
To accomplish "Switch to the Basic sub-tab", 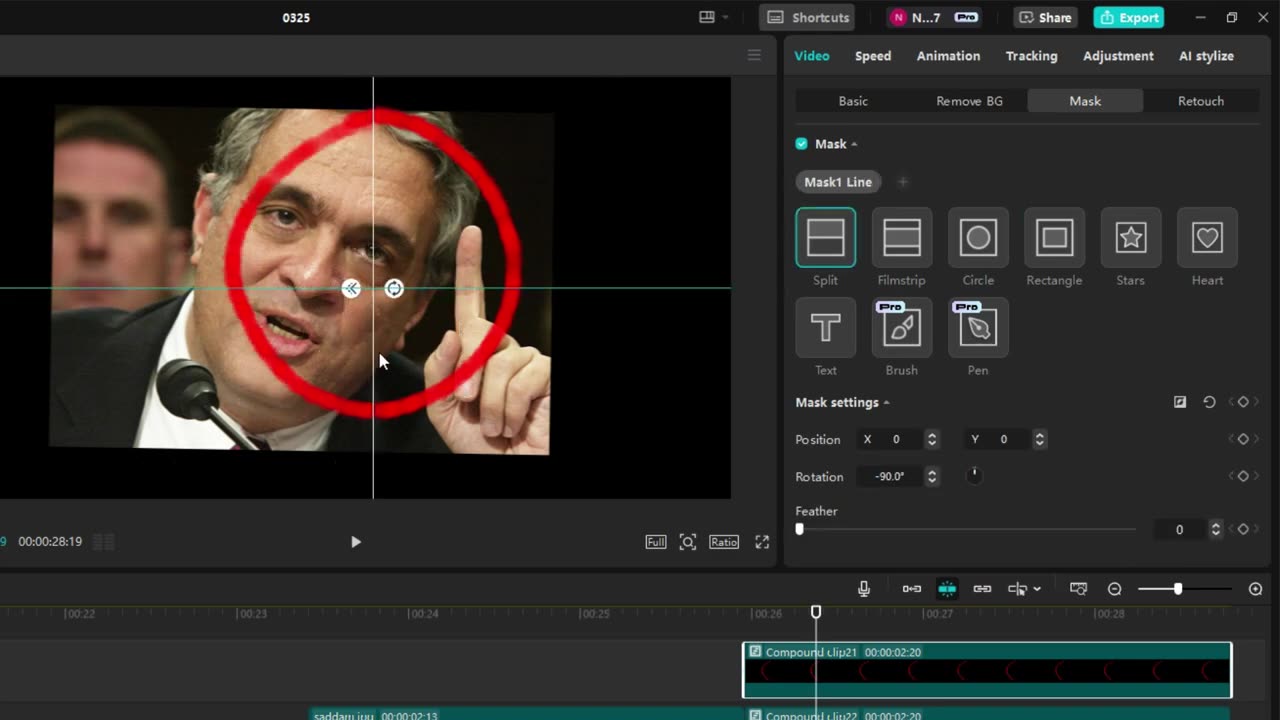I will [853, 101].
